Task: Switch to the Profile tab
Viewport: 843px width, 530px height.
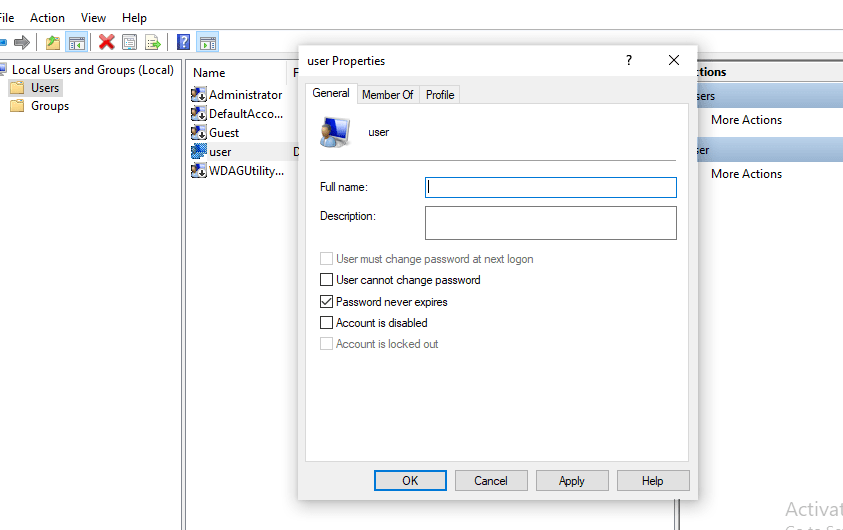Action: point(440,95)
